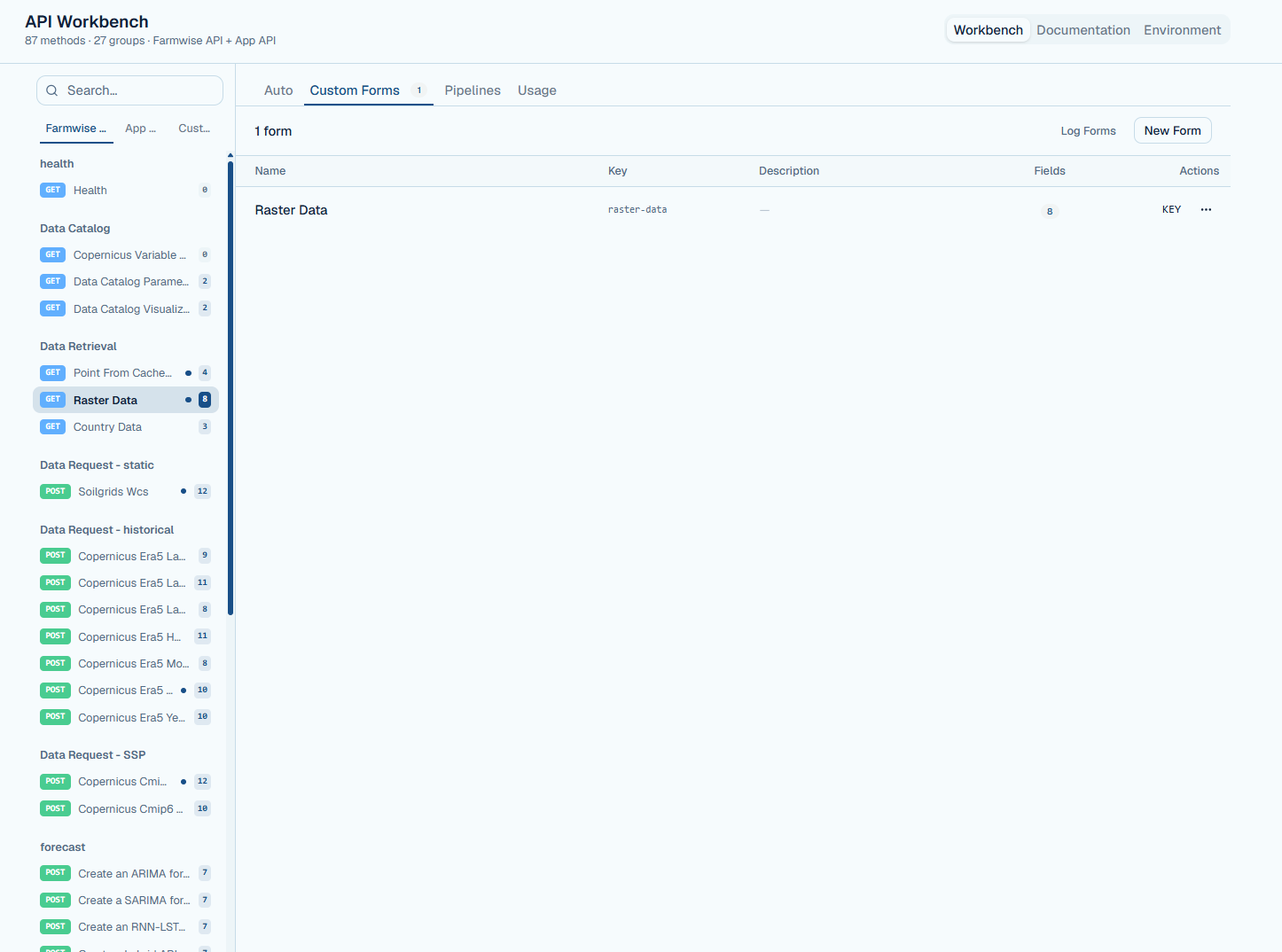Open the Pipelines tab
Viewport: 1282px width, 952px height.
point(473,90)
